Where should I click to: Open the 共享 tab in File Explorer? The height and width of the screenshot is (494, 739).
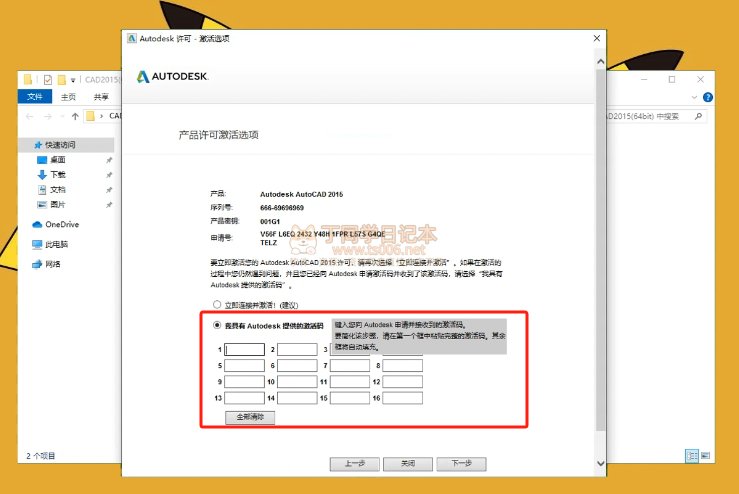point(101,97)
